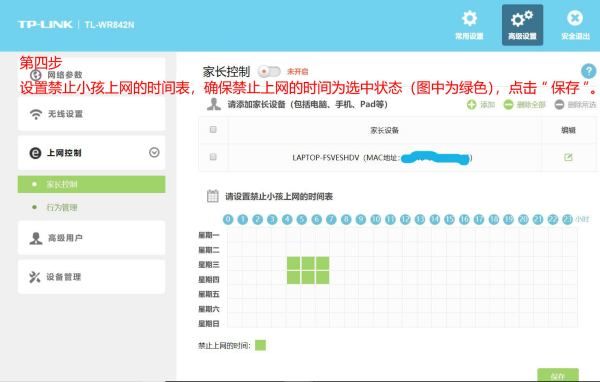Viewport: 600px width, 382px height.
Task: Click the calendar icon beside schedule heading
Action: tap(212, 196)
